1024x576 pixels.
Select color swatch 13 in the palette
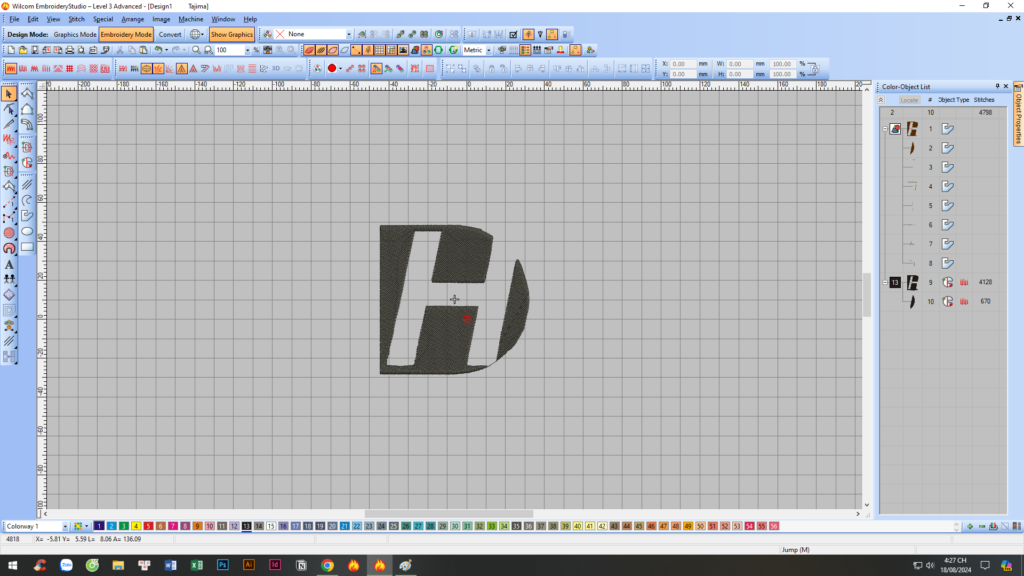pyautogui.click(x=246, y=526)
